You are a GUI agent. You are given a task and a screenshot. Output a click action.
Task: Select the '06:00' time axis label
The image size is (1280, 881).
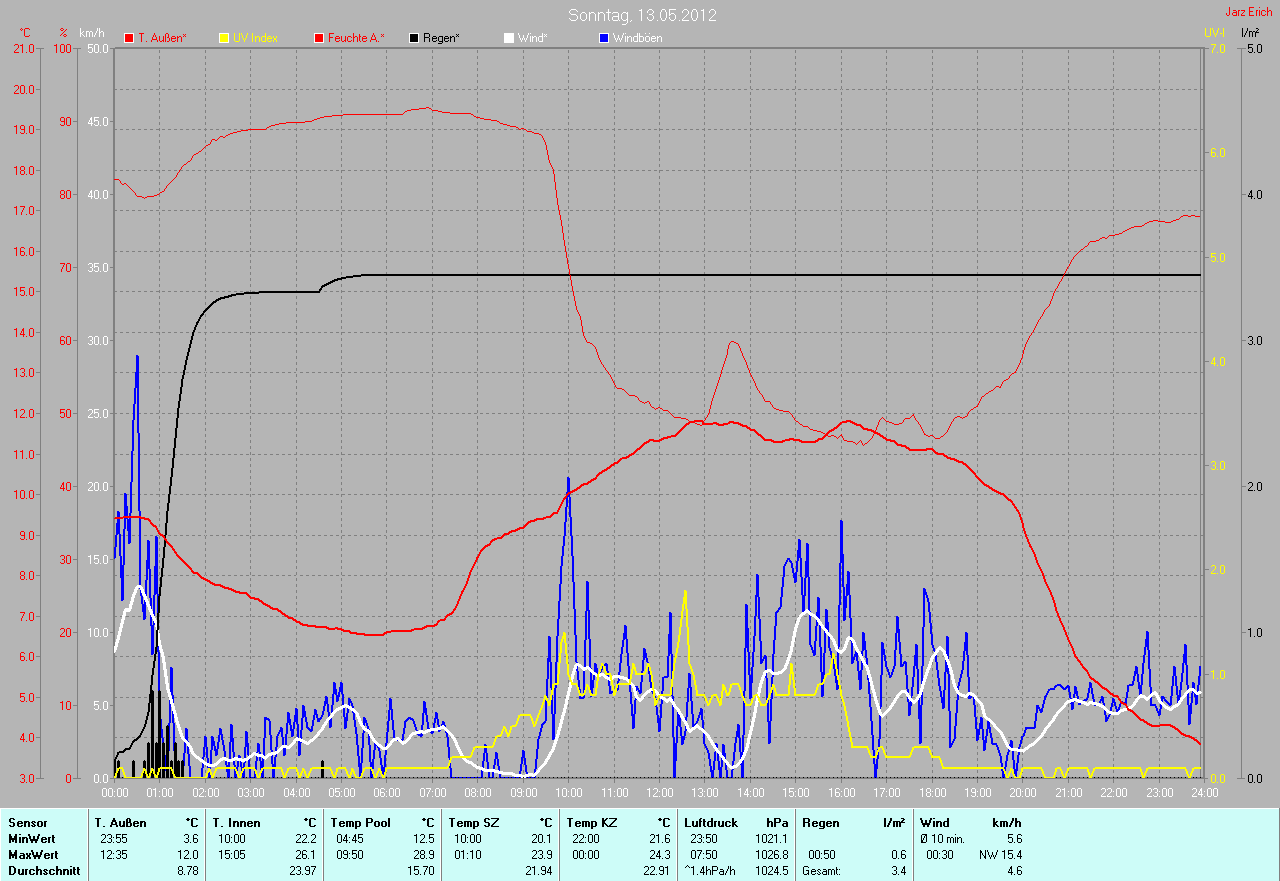(x=387, y=793)
